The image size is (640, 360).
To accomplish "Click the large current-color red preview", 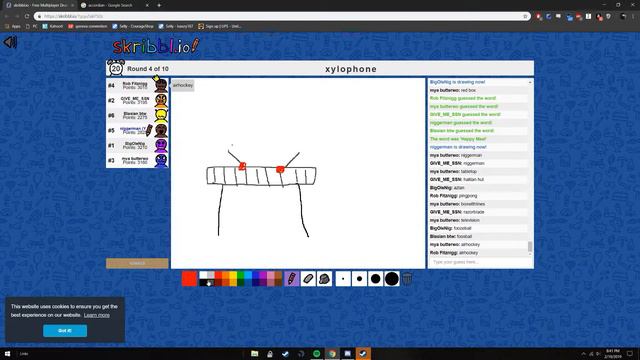I will coord(189,279).
